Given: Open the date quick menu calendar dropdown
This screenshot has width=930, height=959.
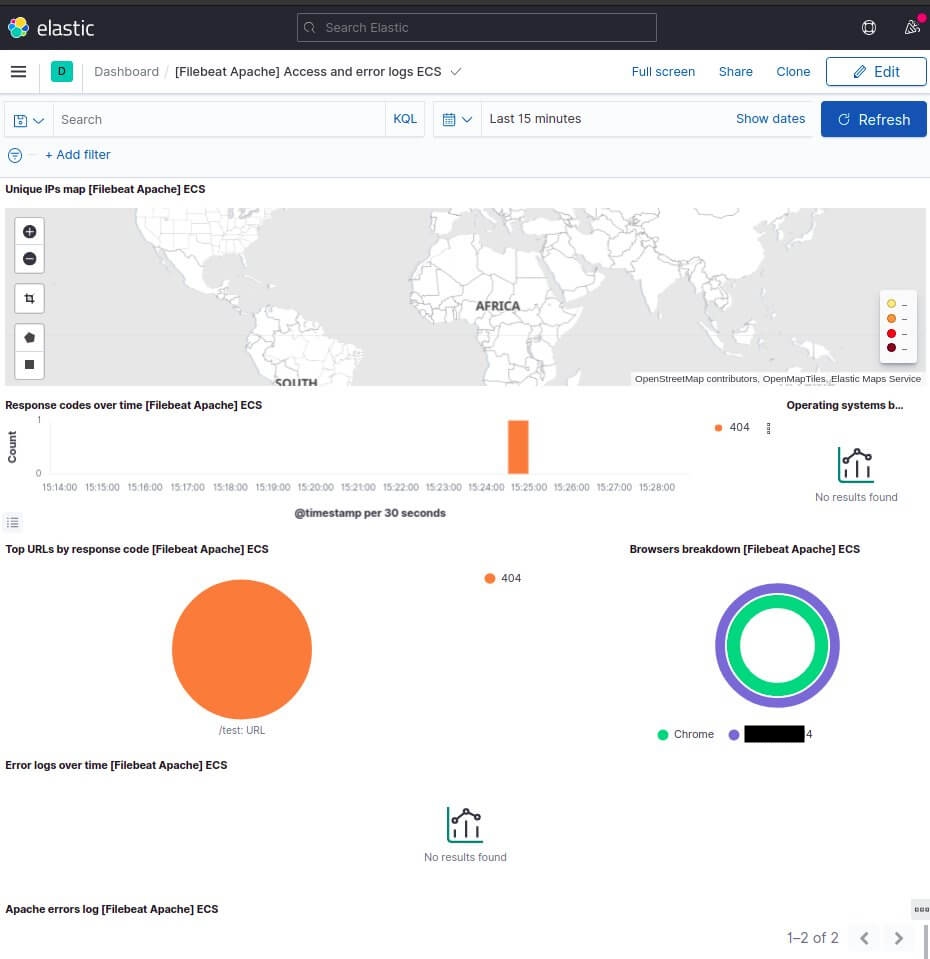Looking at the screenshot, I should point(457,120).
